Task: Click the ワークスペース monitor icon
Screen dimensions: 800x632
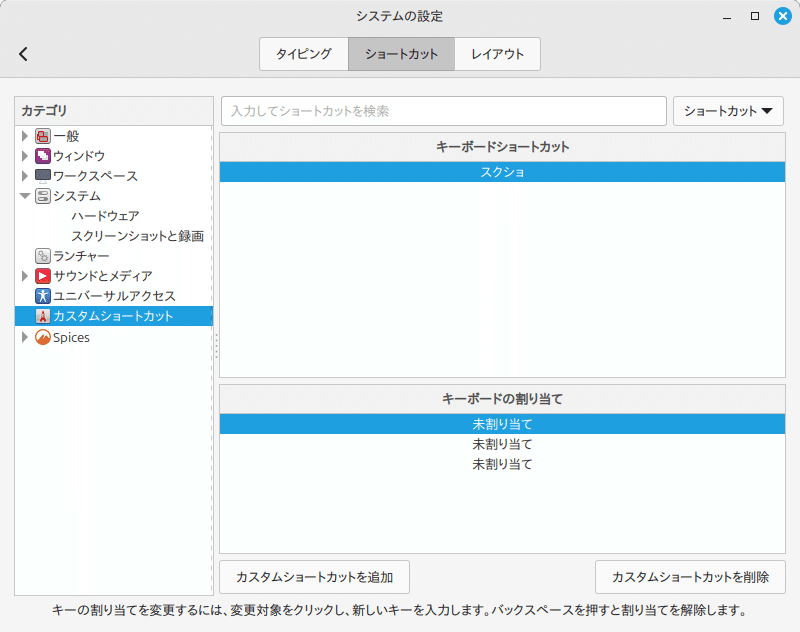Action: pos(43,176)
